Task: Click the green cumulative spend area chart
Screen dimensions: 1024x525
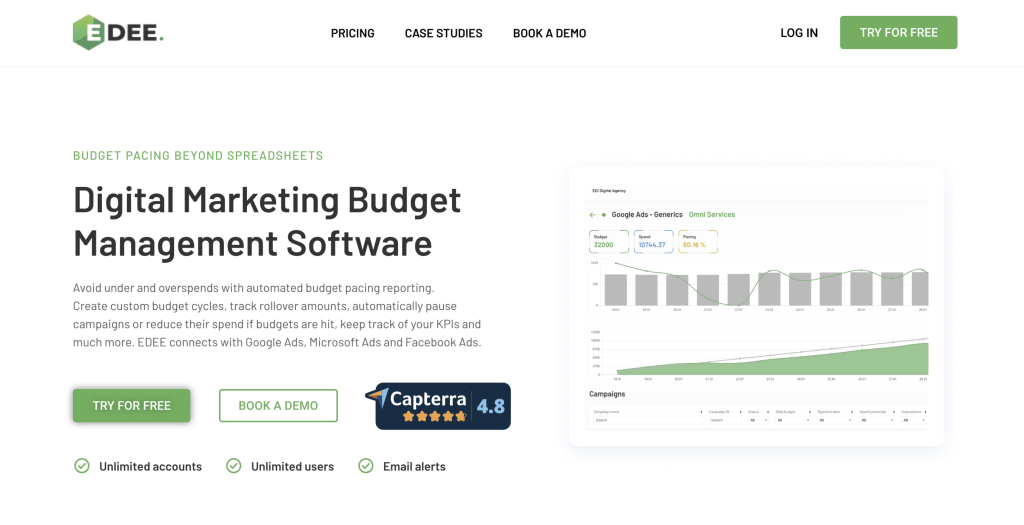Action: tap(758, 357)
